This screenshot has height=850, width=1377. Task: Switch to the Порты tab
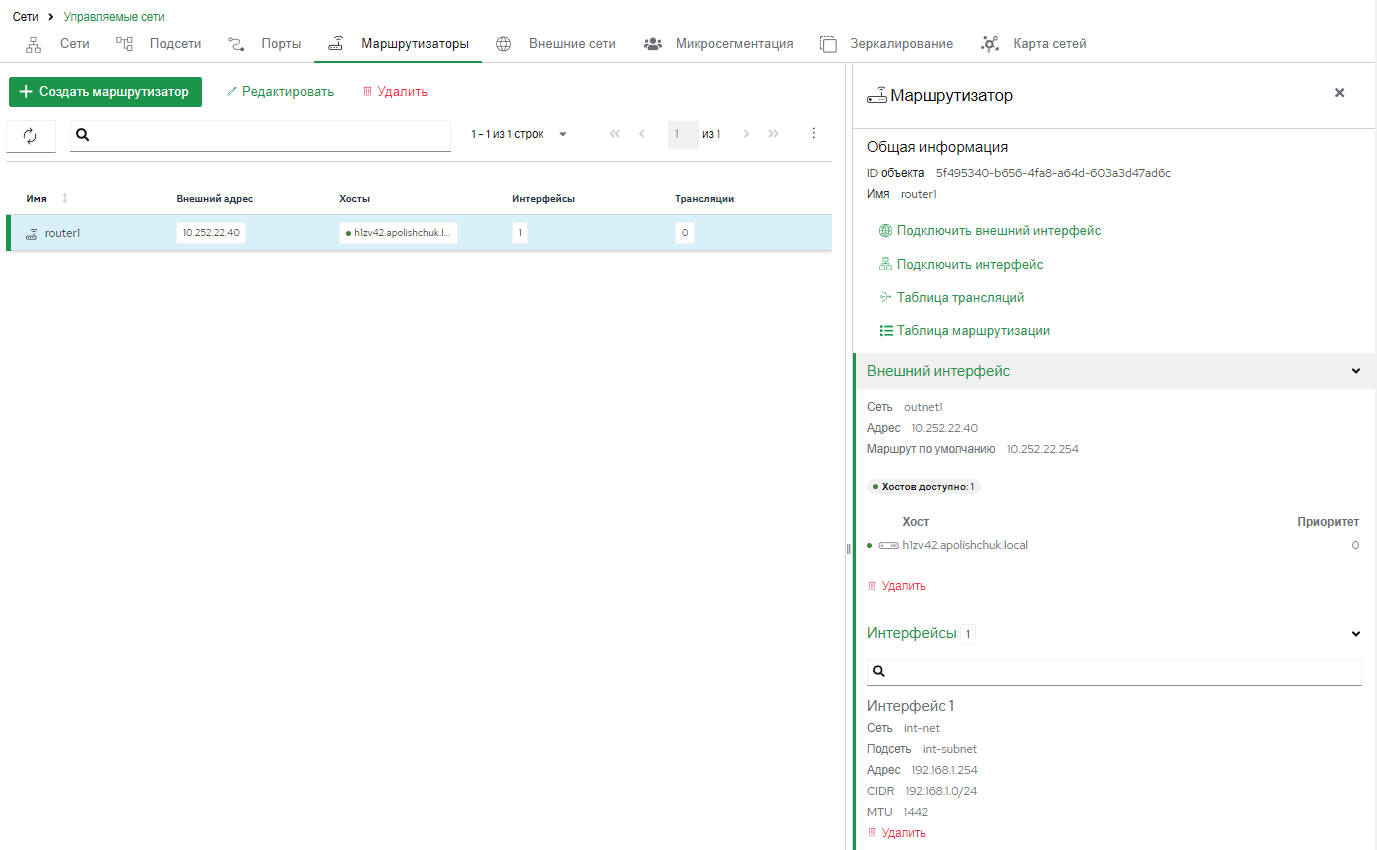pos(265,44)
